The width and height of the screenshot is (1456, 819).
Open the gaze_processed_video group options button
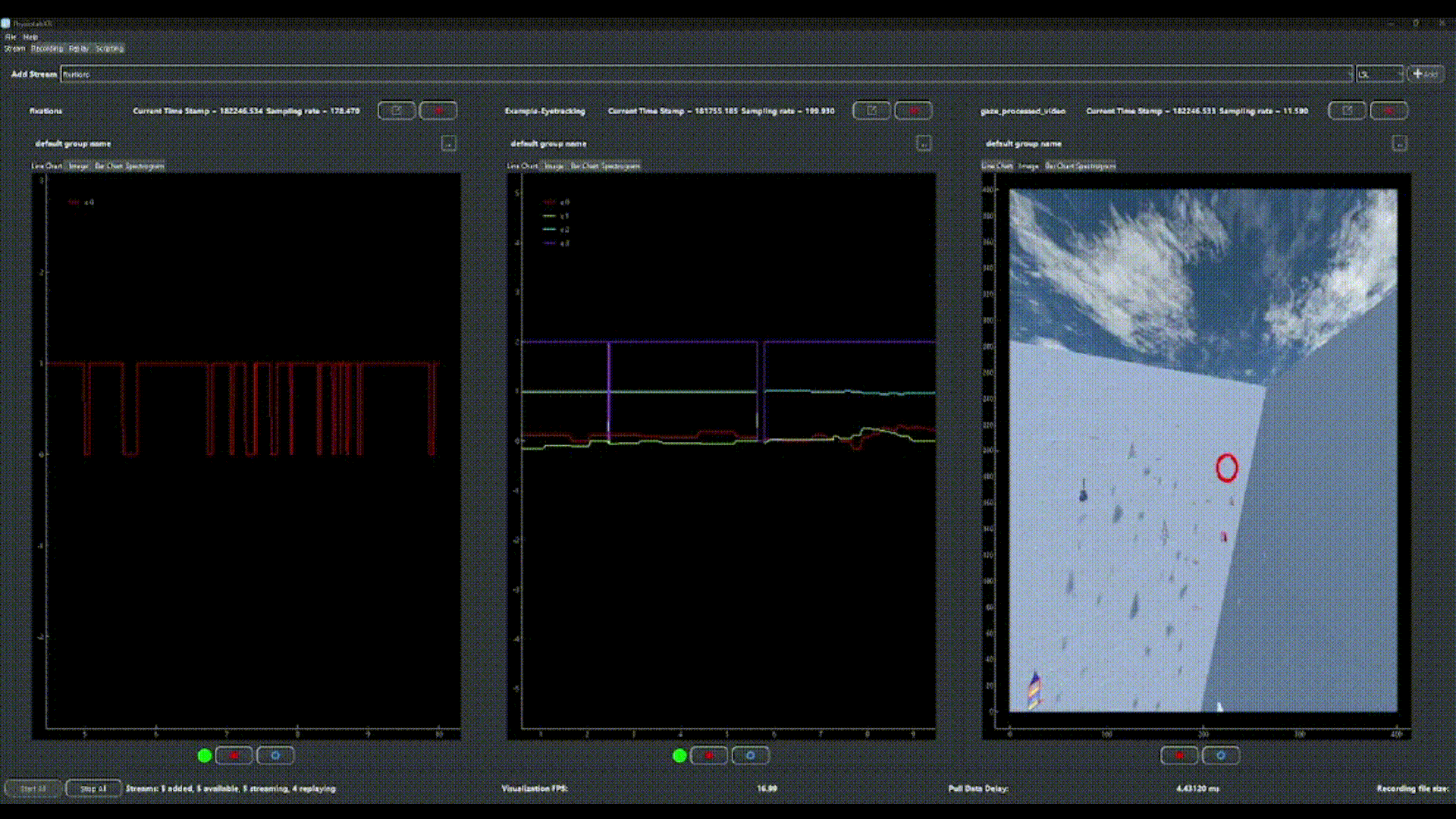pos(1399,143)
